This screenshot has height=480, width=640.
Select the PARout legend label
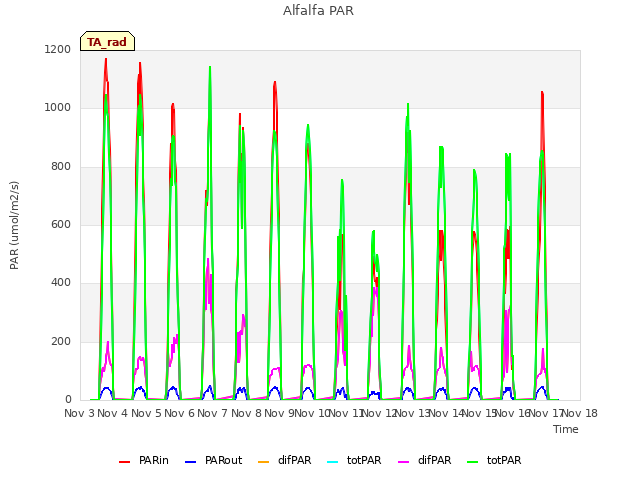pos(223,460)
